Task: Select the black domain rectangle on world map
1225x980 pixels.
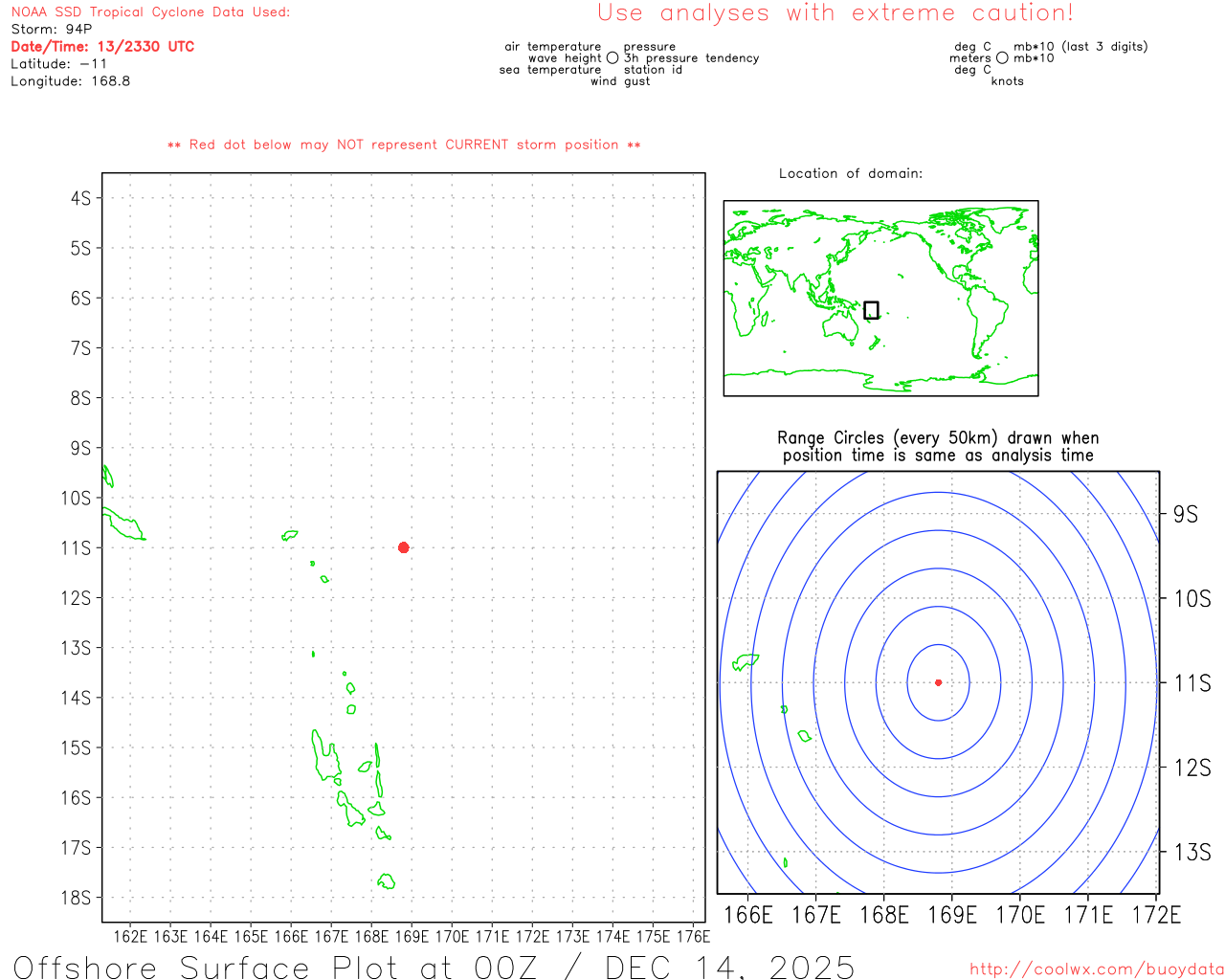Action: tap(871, 310)
